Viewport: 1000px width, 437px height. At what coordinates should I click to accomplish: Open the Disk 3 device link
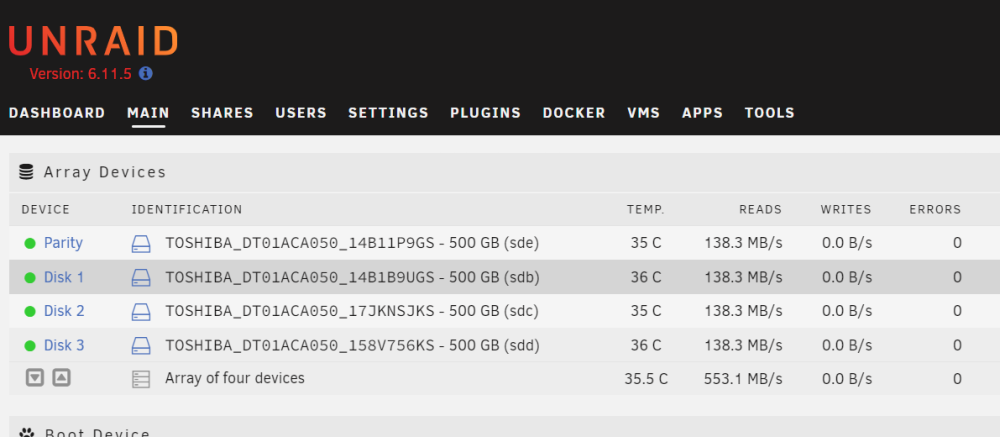[64, 346]
